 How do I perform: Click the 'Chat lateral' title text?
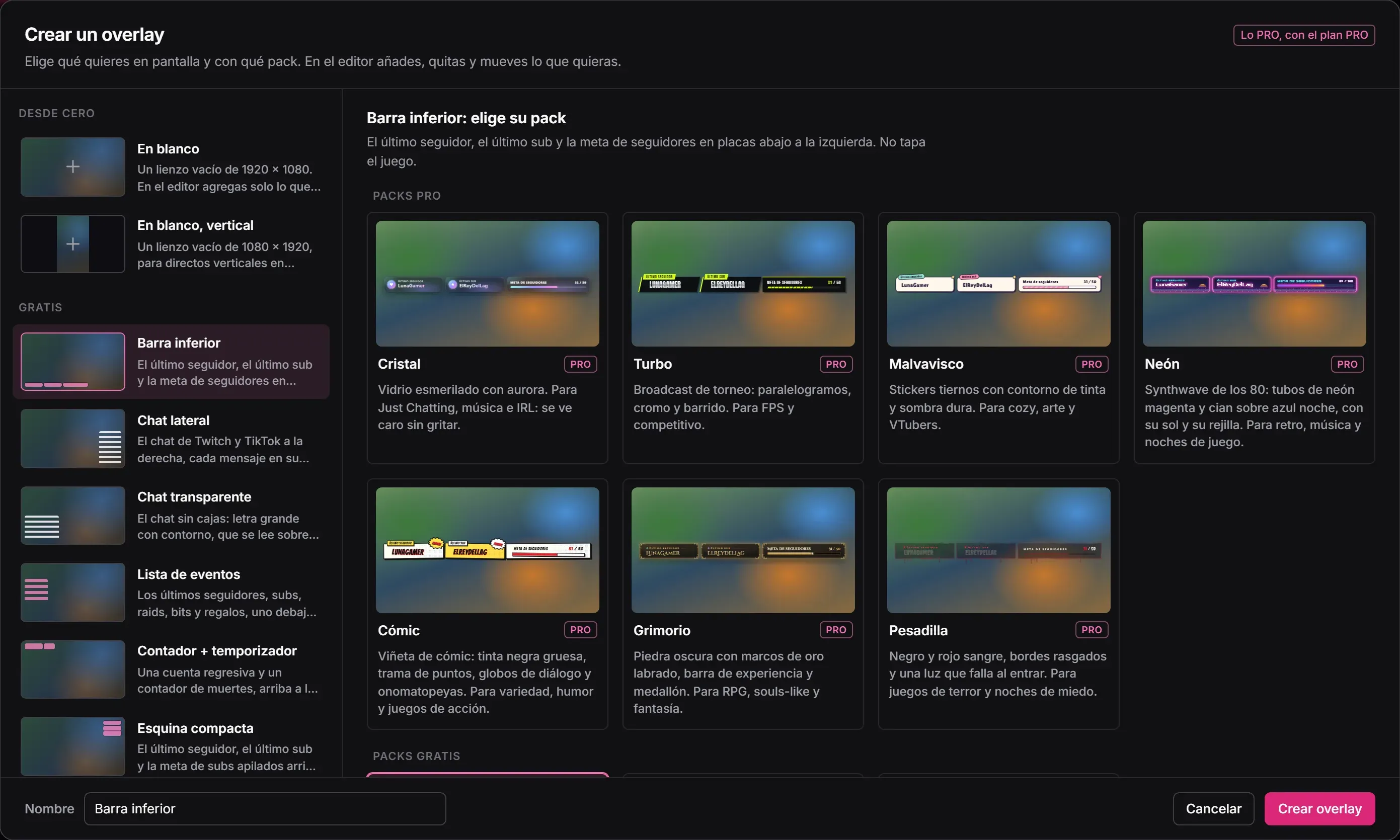click(x=173, y=421)
